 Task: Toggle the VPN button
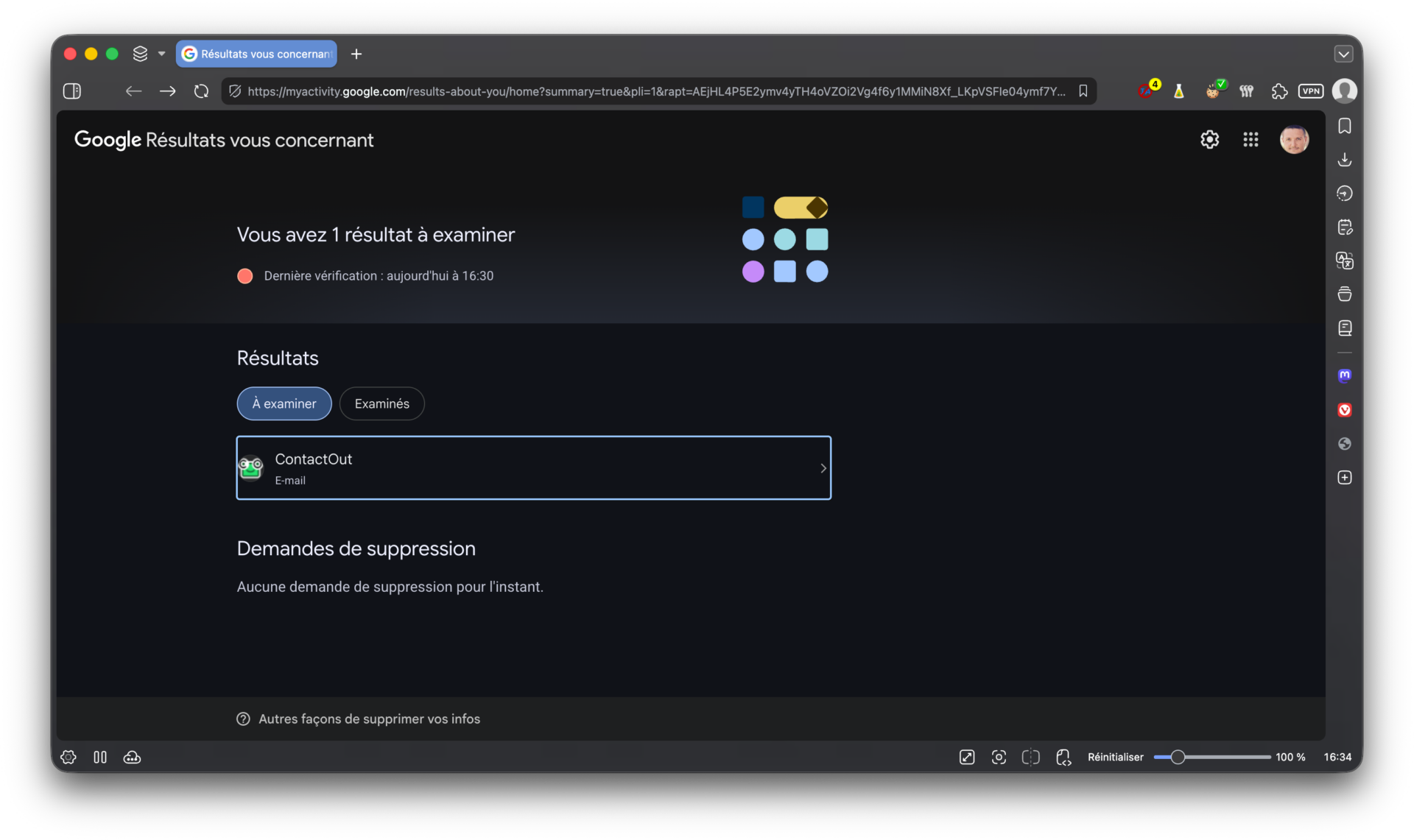[x=1311, y=91]
